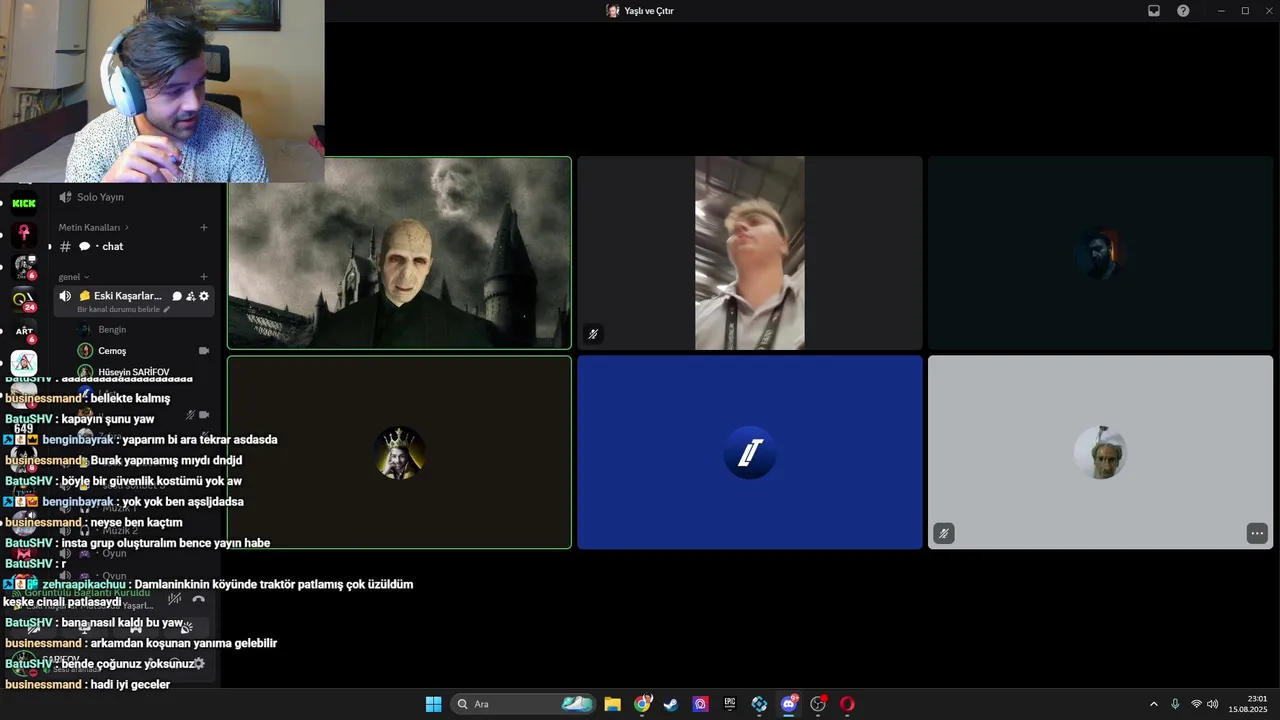1280x720 pixels.
Task: Focus the blond man's camera tile
Action: click(750, 253)
